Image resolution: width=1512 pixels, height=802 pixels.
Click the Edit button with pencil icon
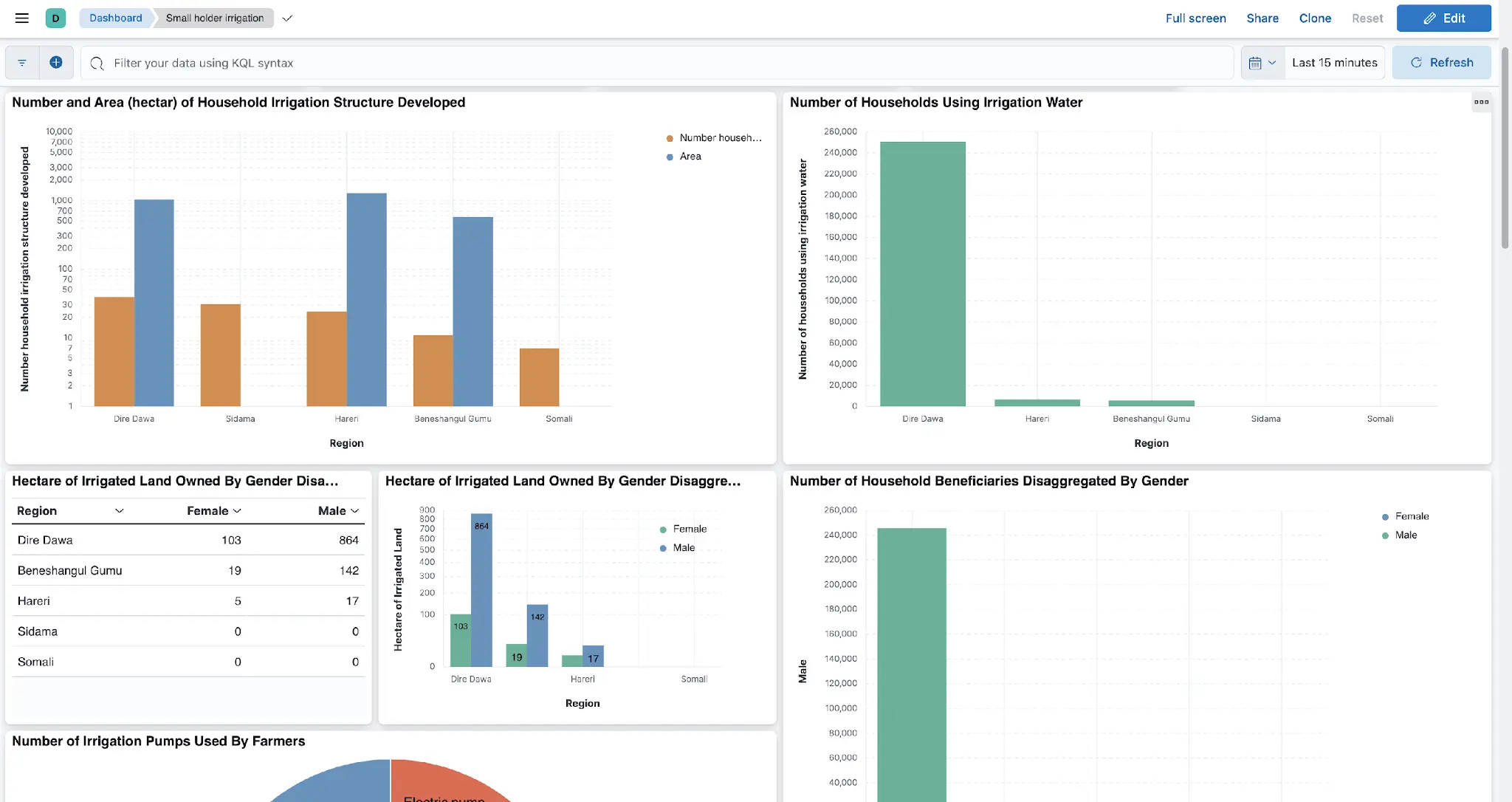1443,18
